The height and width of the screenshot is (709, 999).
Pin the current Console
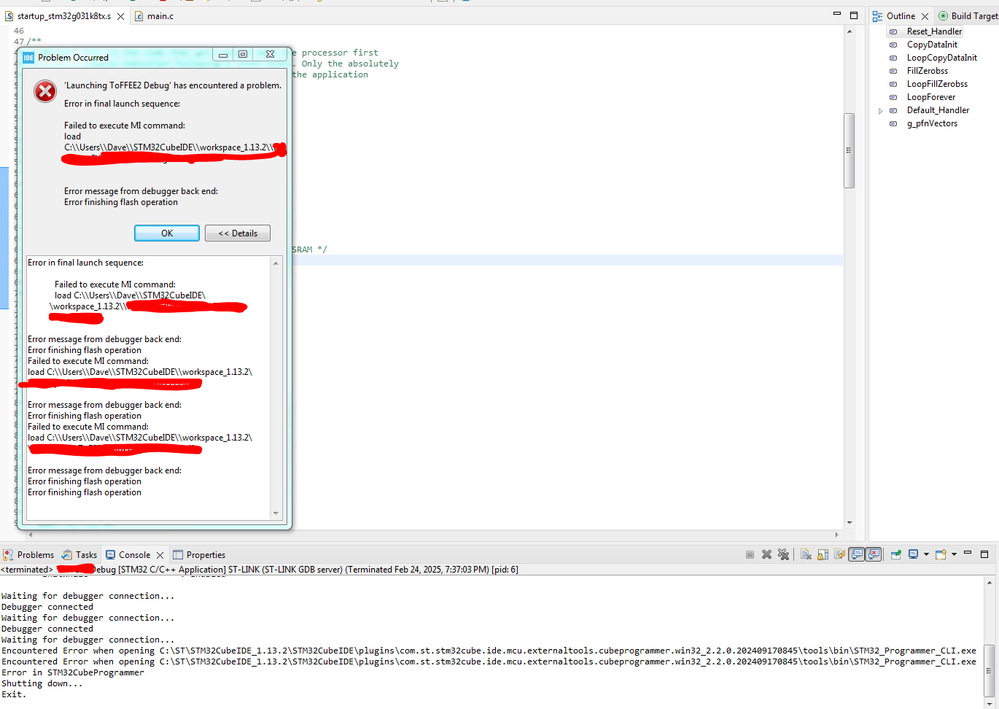click(896, 554)
